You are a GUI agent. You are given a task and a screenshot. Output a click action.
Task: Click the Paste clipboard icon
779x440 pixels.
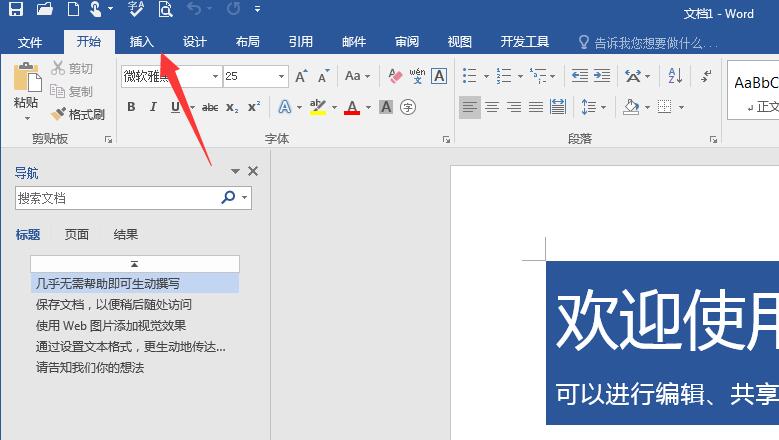pyautogui.click(x=26, y=78)
